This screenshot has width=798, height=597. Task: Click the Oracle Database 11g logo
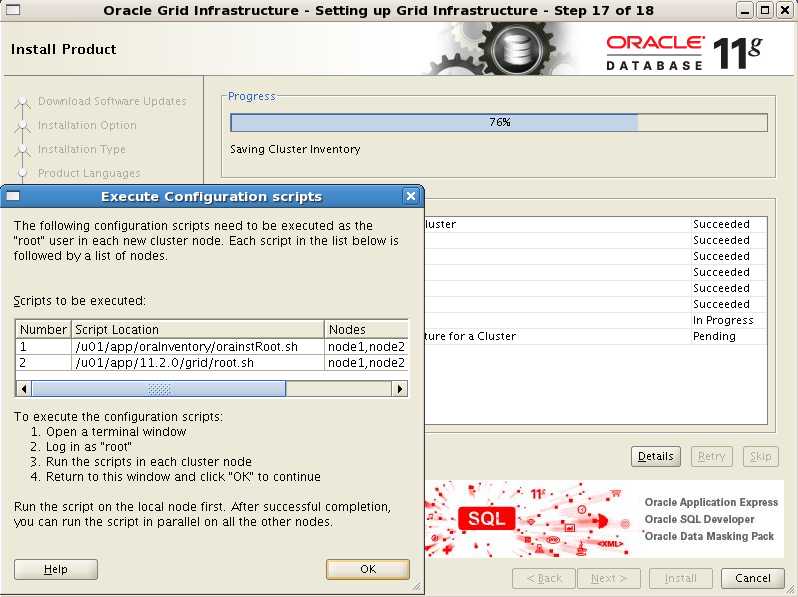point(683,52)
